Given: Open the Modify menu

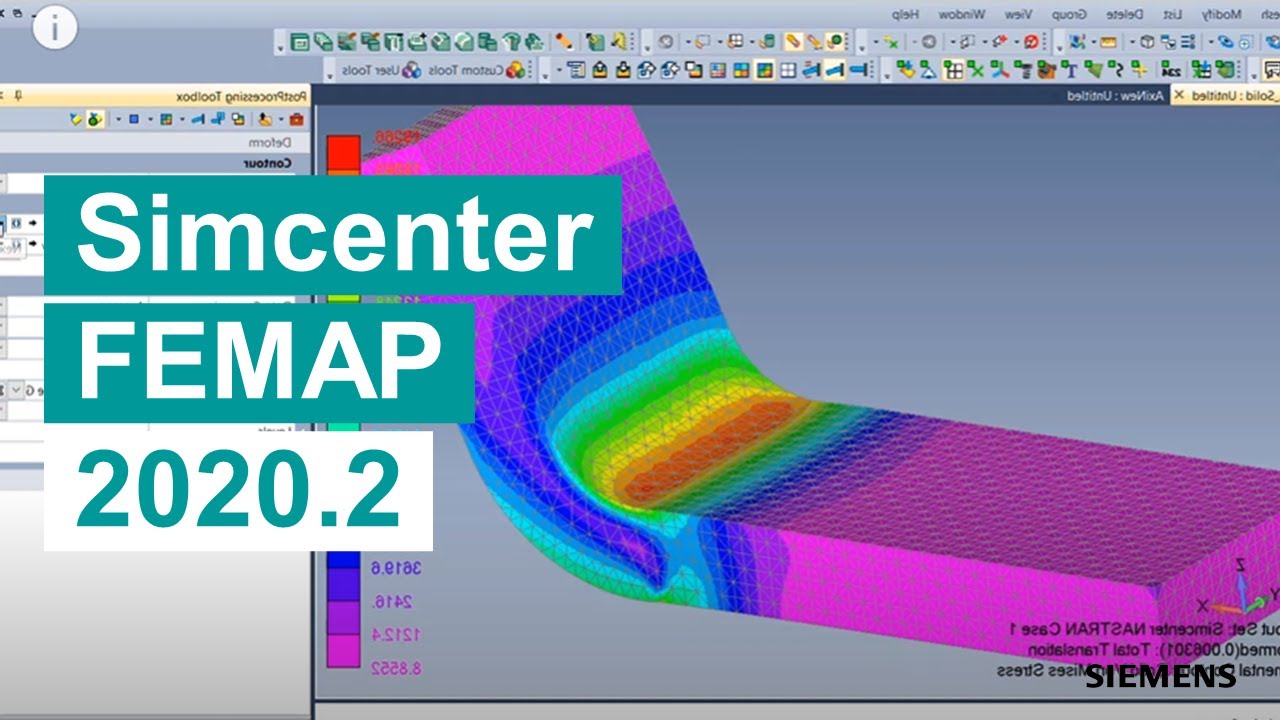Looking at the screenshot, I should (1220, 14).
